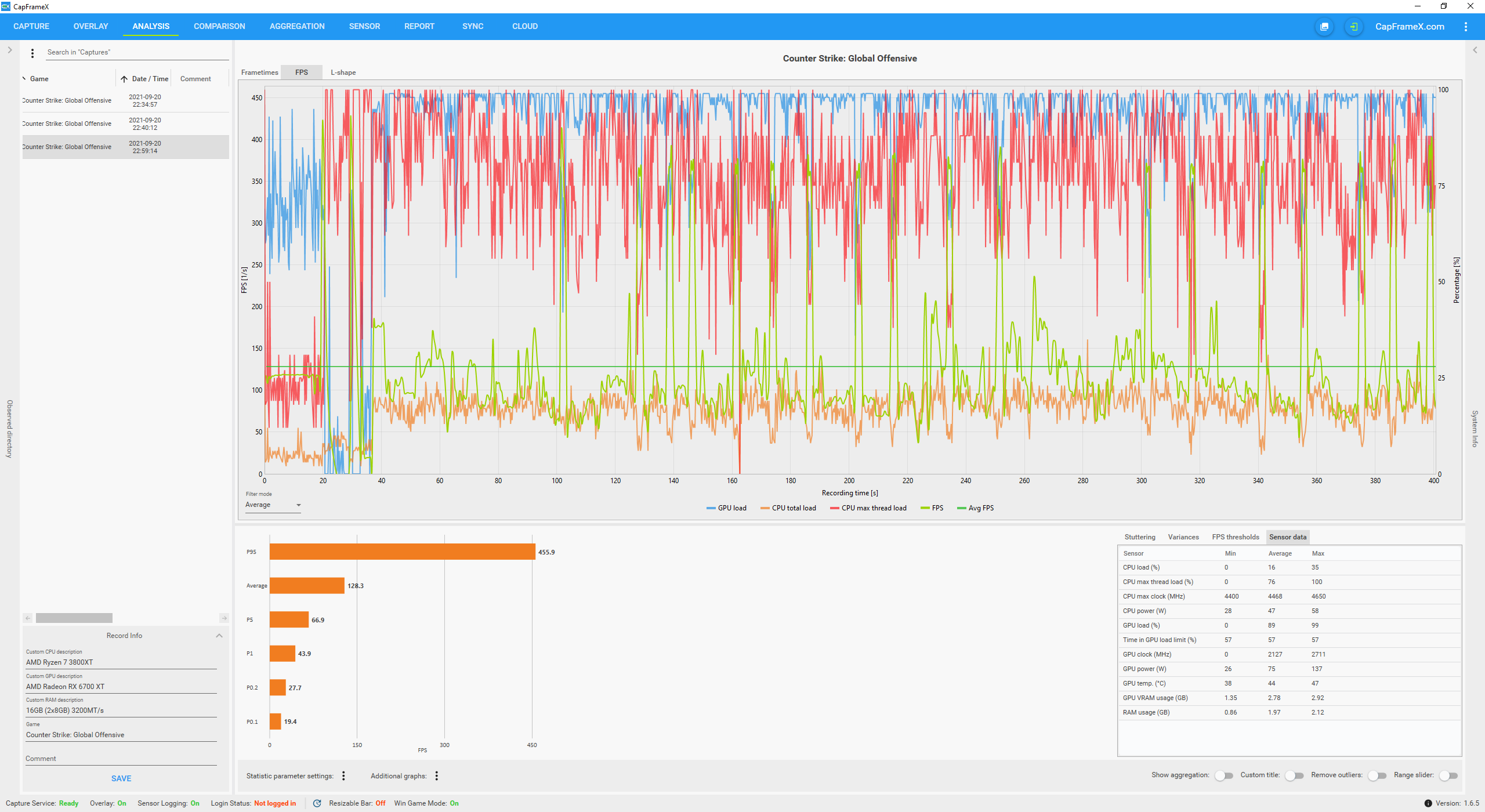1485x812 pixels.
Task: Open the header three-dot overflow menu
Action: pyautogui.click(x=1466, y=27)
